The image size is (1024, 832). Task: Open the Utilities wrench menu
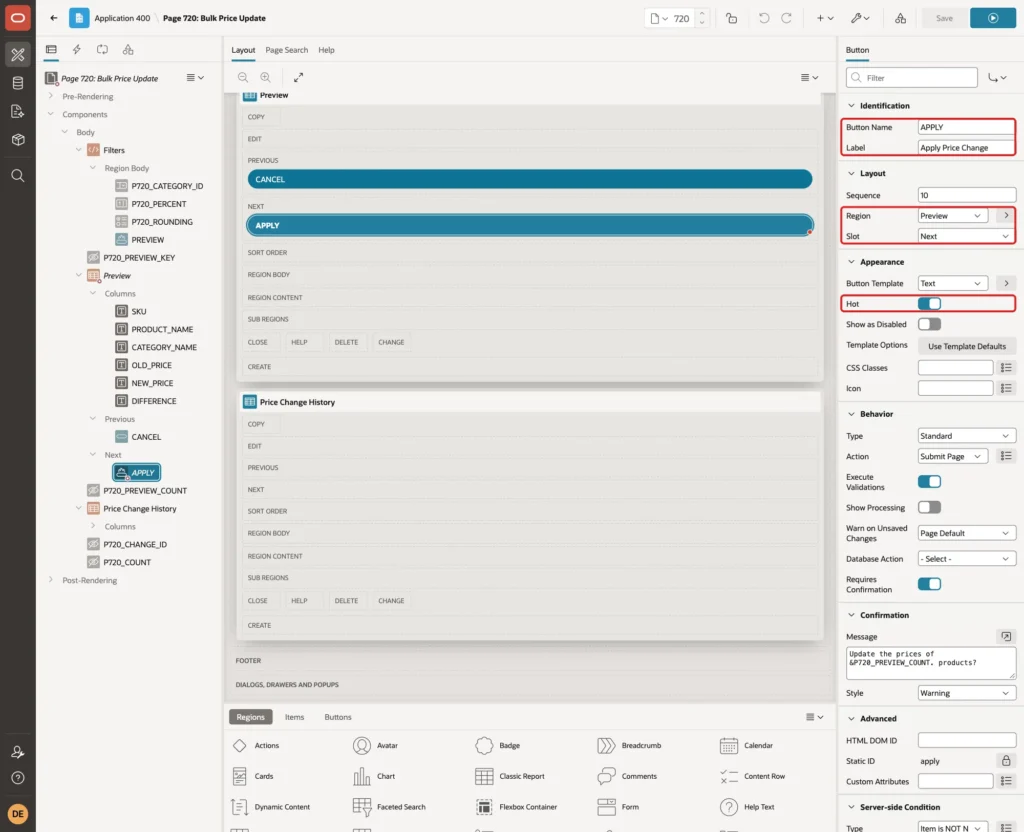click(860, 18)
